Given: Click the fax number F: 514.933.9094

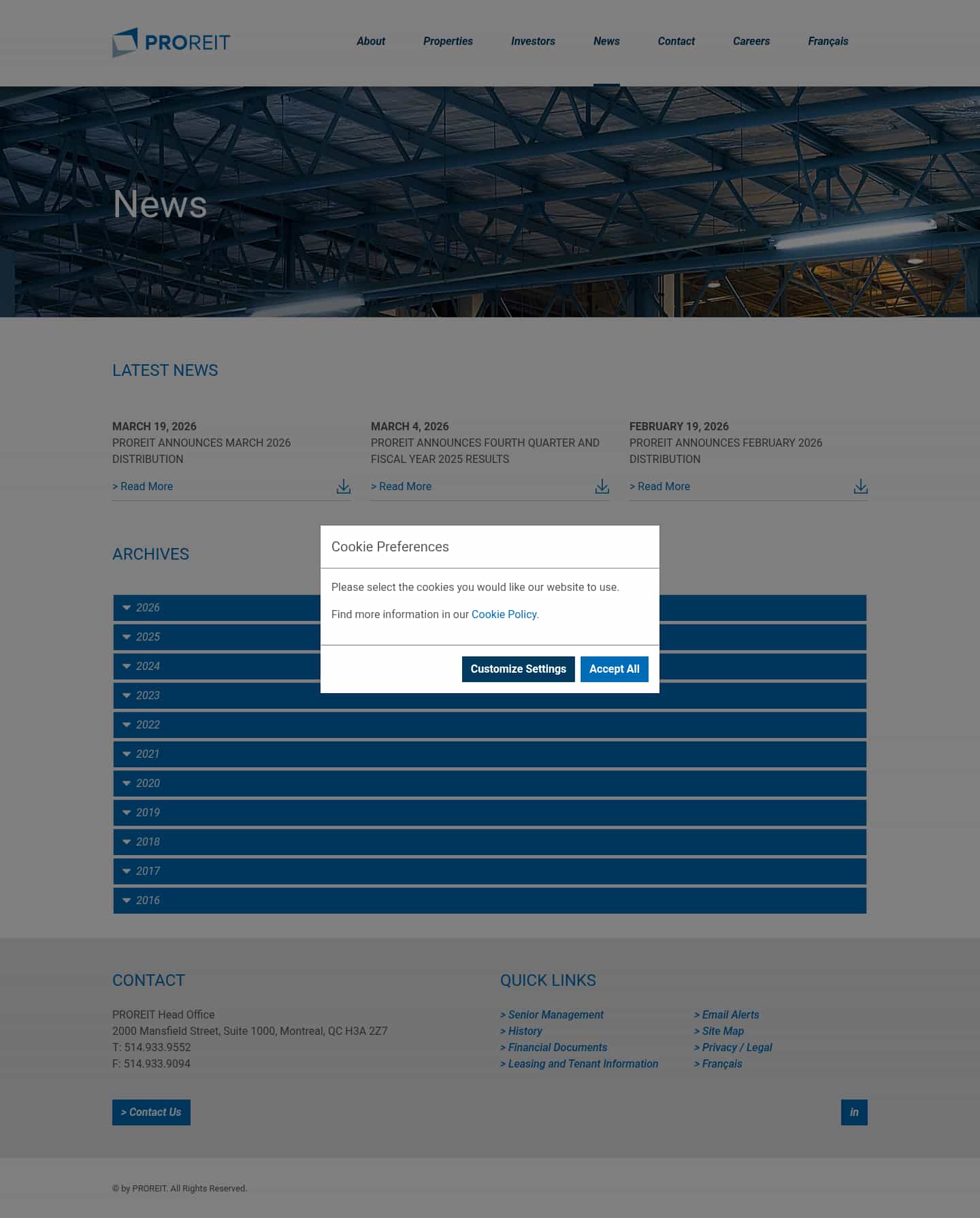Looking at the screenshot, I should (x=152, y=1064).
